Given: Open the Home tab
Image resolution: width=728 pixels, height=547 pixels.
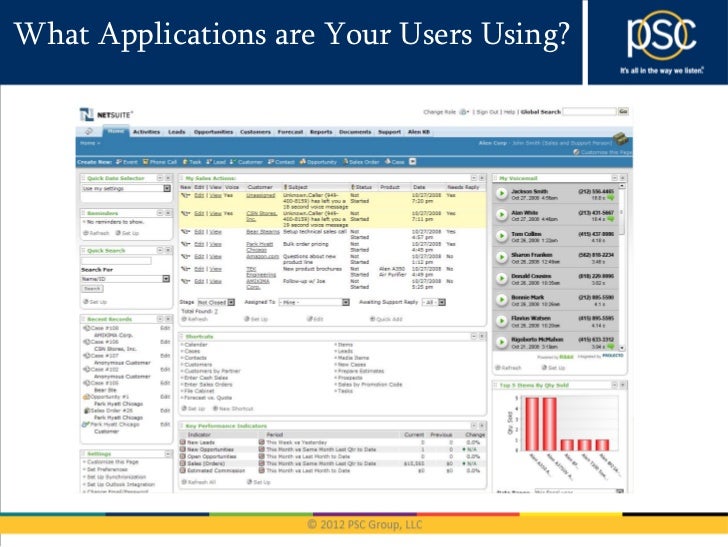Looking at the screenshot, I should (x=116, y=131).
